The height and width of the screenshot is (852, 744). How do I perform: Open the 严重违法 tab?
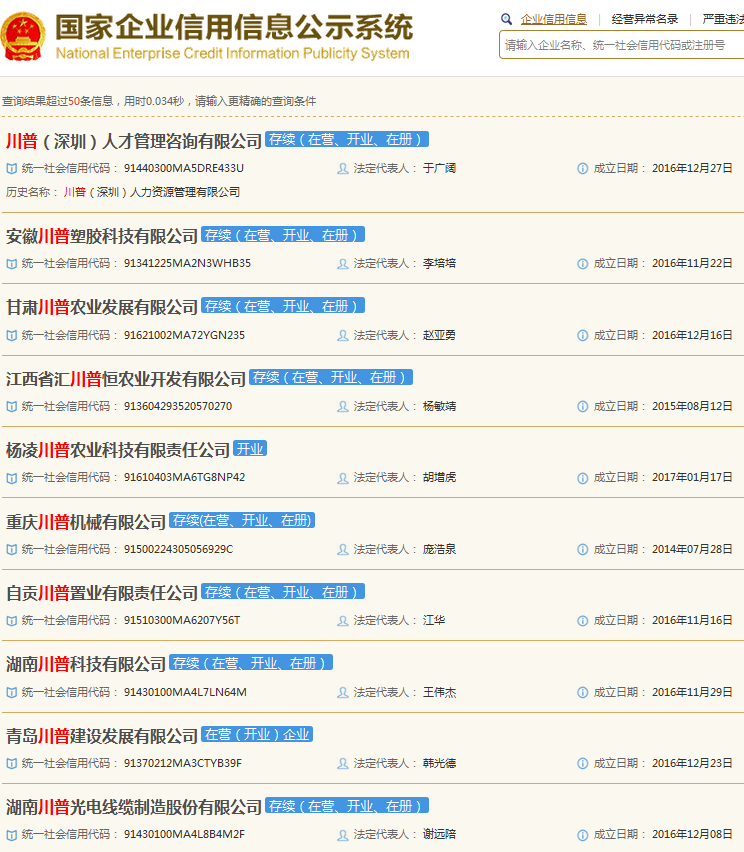point(723,19)
